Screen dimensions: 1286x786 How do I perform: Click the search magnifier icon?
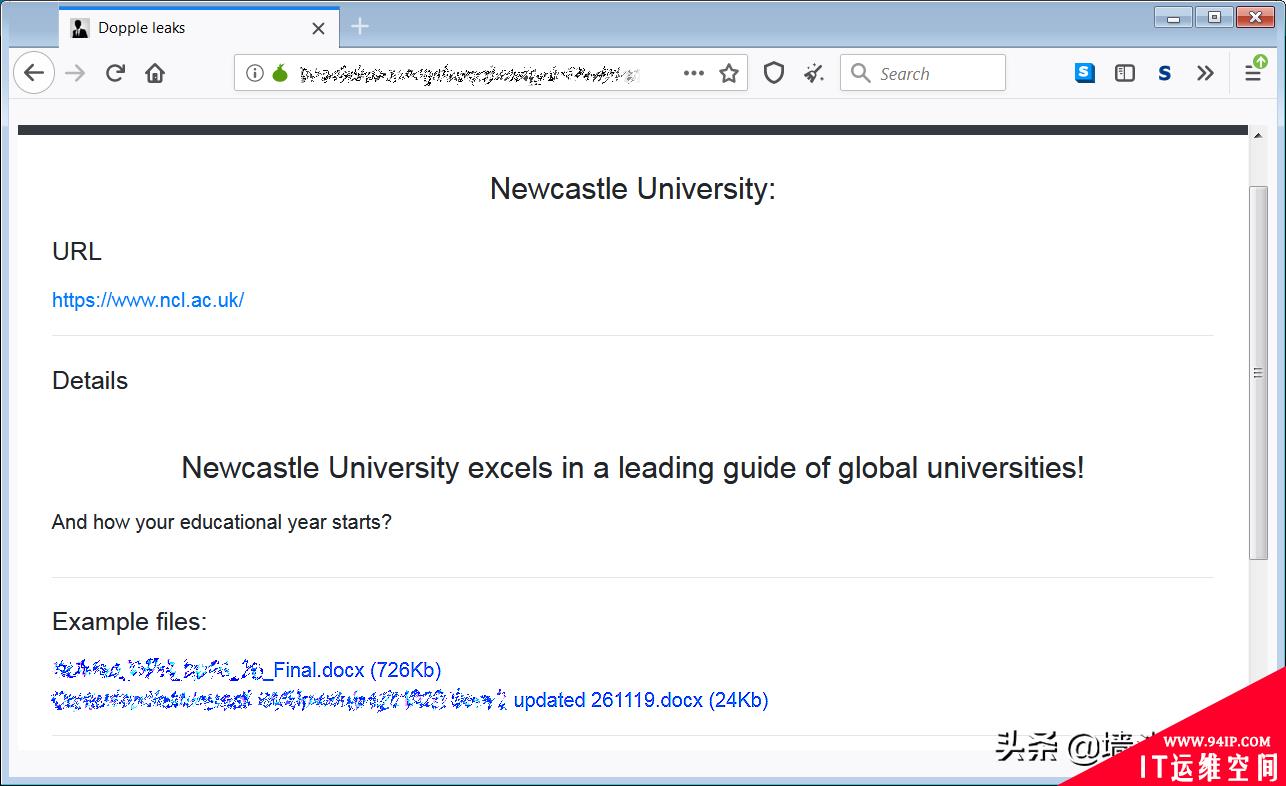[860, 73]
